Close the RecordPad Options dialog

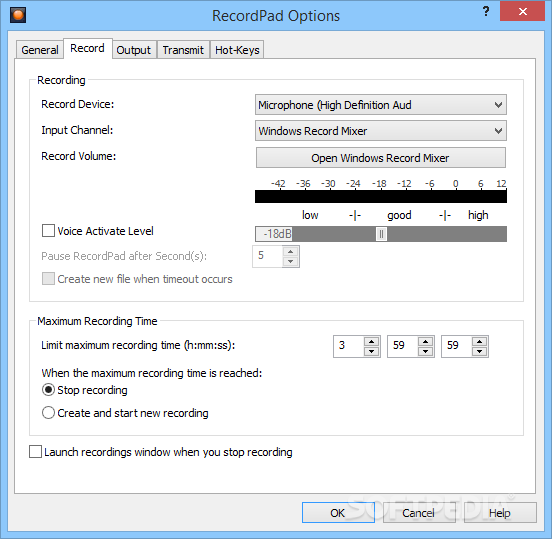tap(522, 11)
